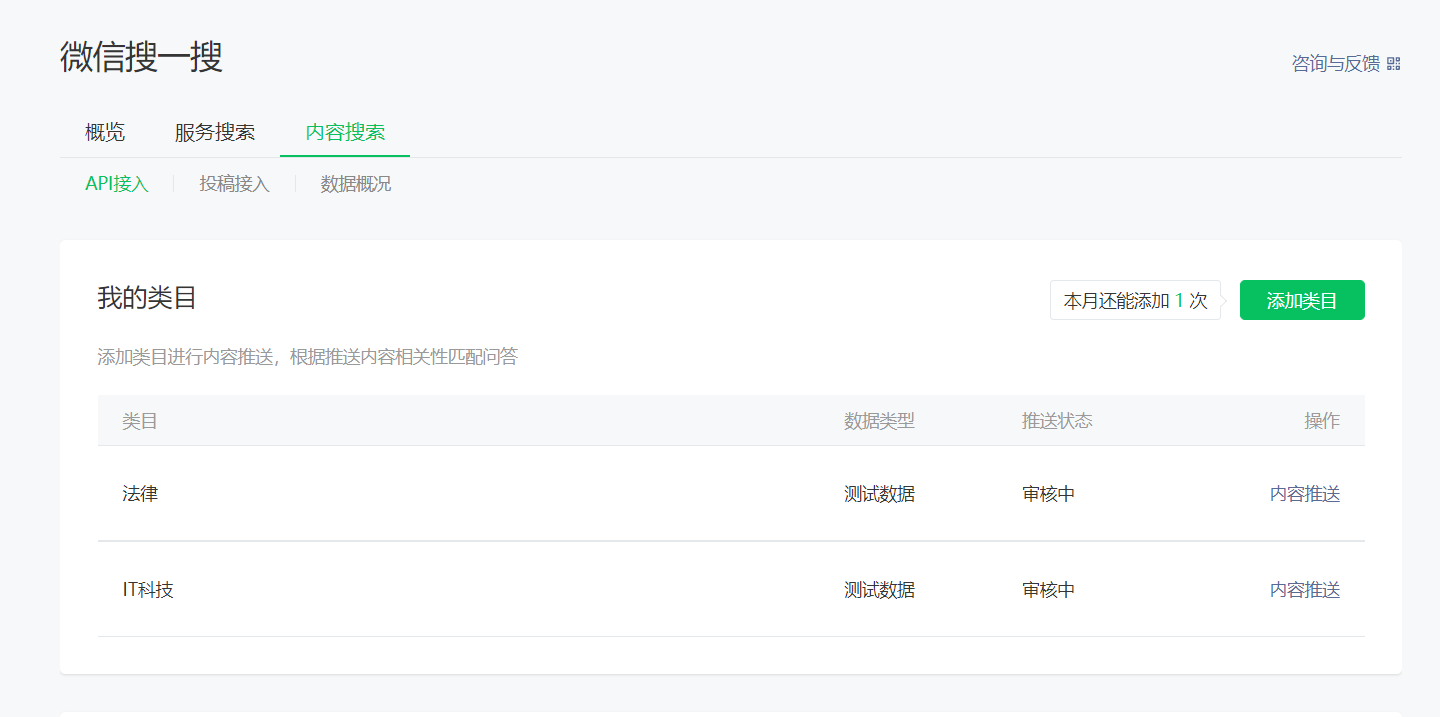Click the 操作 column header
Viewport: 1440px width, 717px height.
(x=1322, y=420)
